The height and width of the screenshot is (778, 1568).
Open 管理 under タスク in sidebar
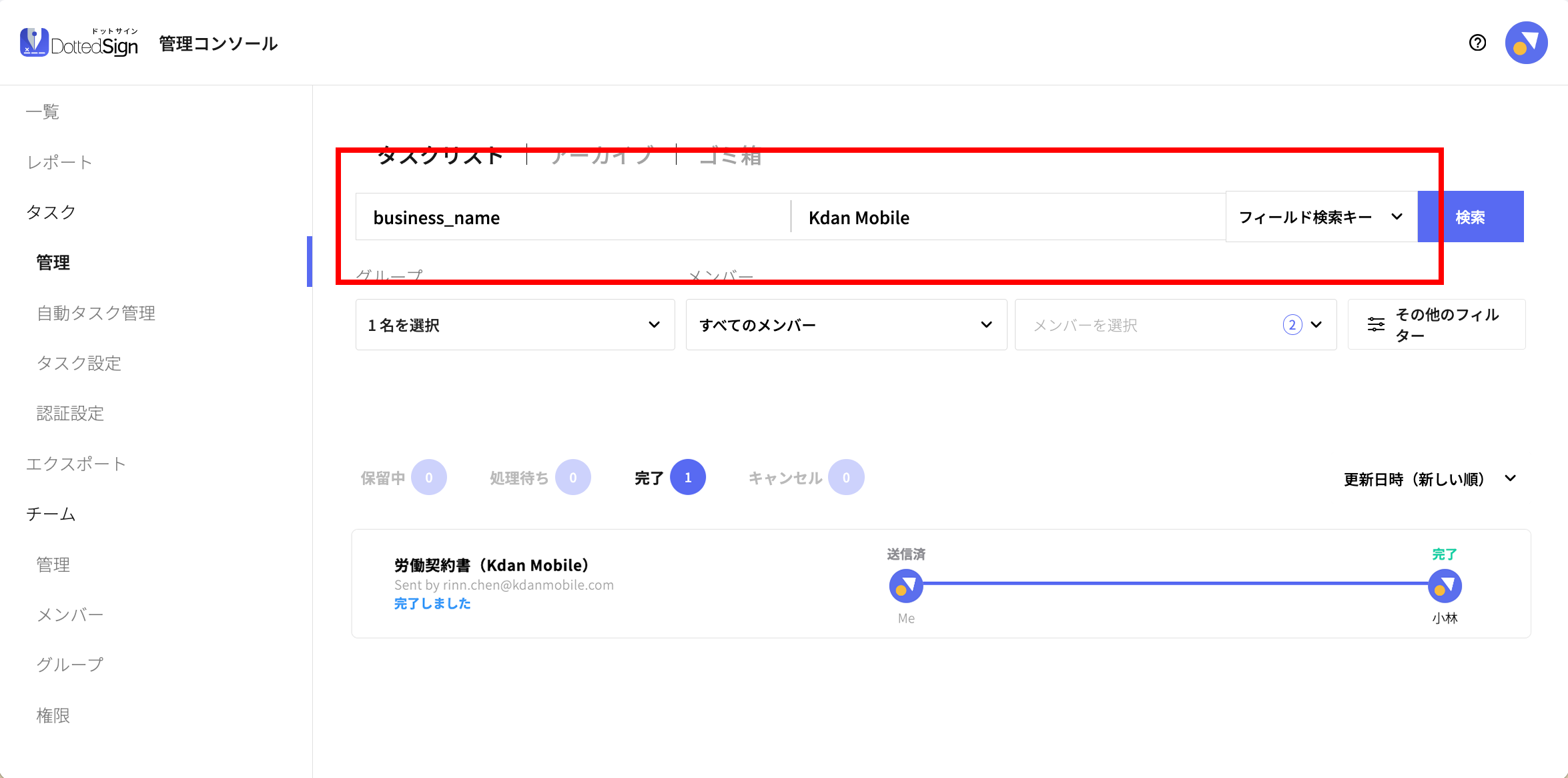pyautogui.click(x=53, y=262)
